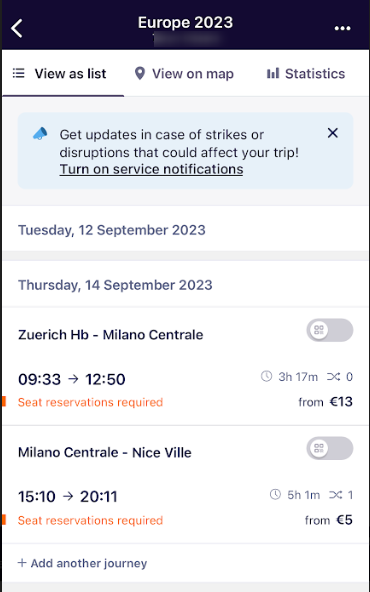
Task: Open the 09:33 to 12:50 journey details
Action: (x=185, y=390)
